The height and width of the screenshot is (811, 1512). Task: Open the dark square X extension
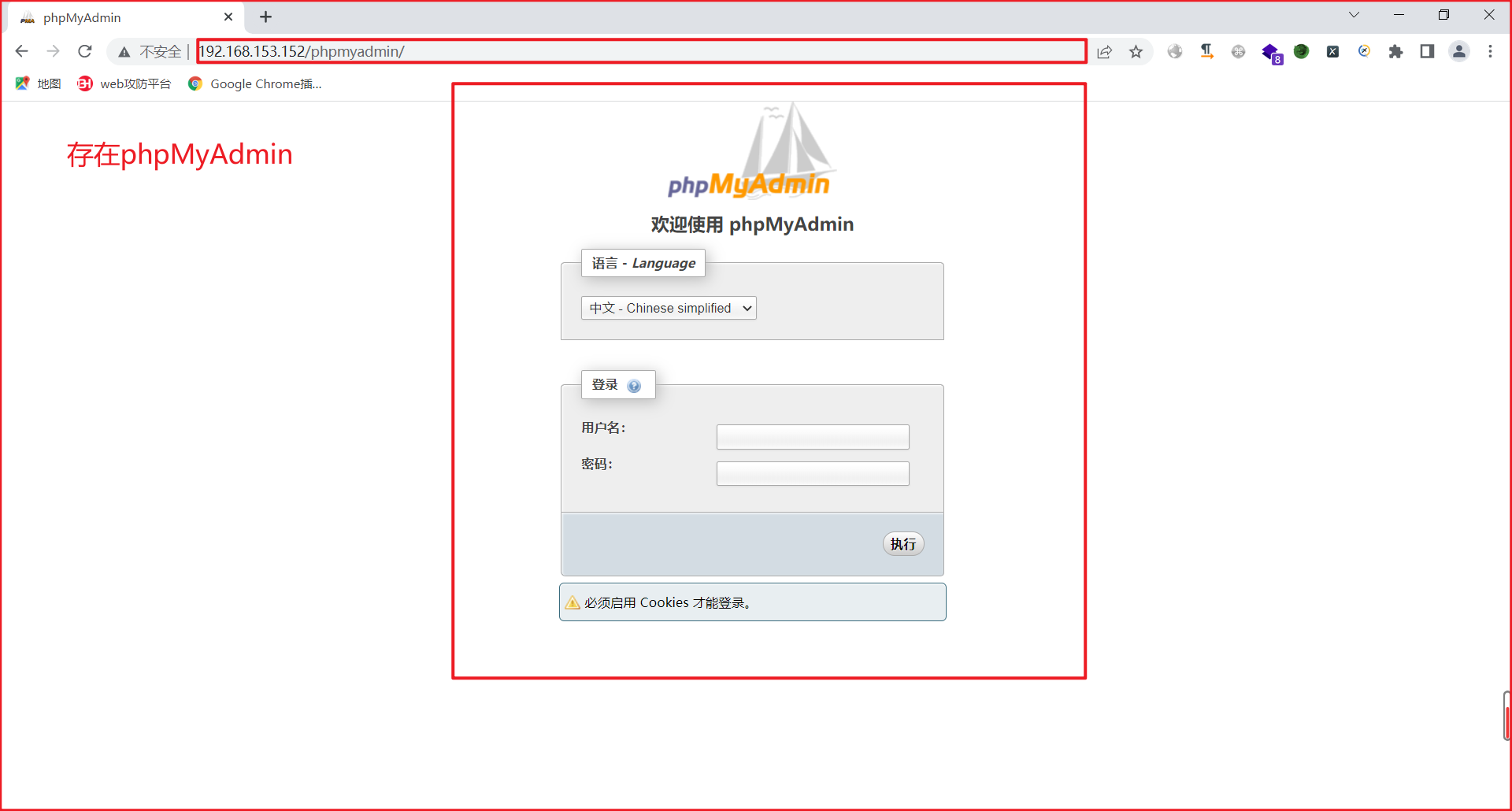pyautogui.click(x=1332, y=51)
